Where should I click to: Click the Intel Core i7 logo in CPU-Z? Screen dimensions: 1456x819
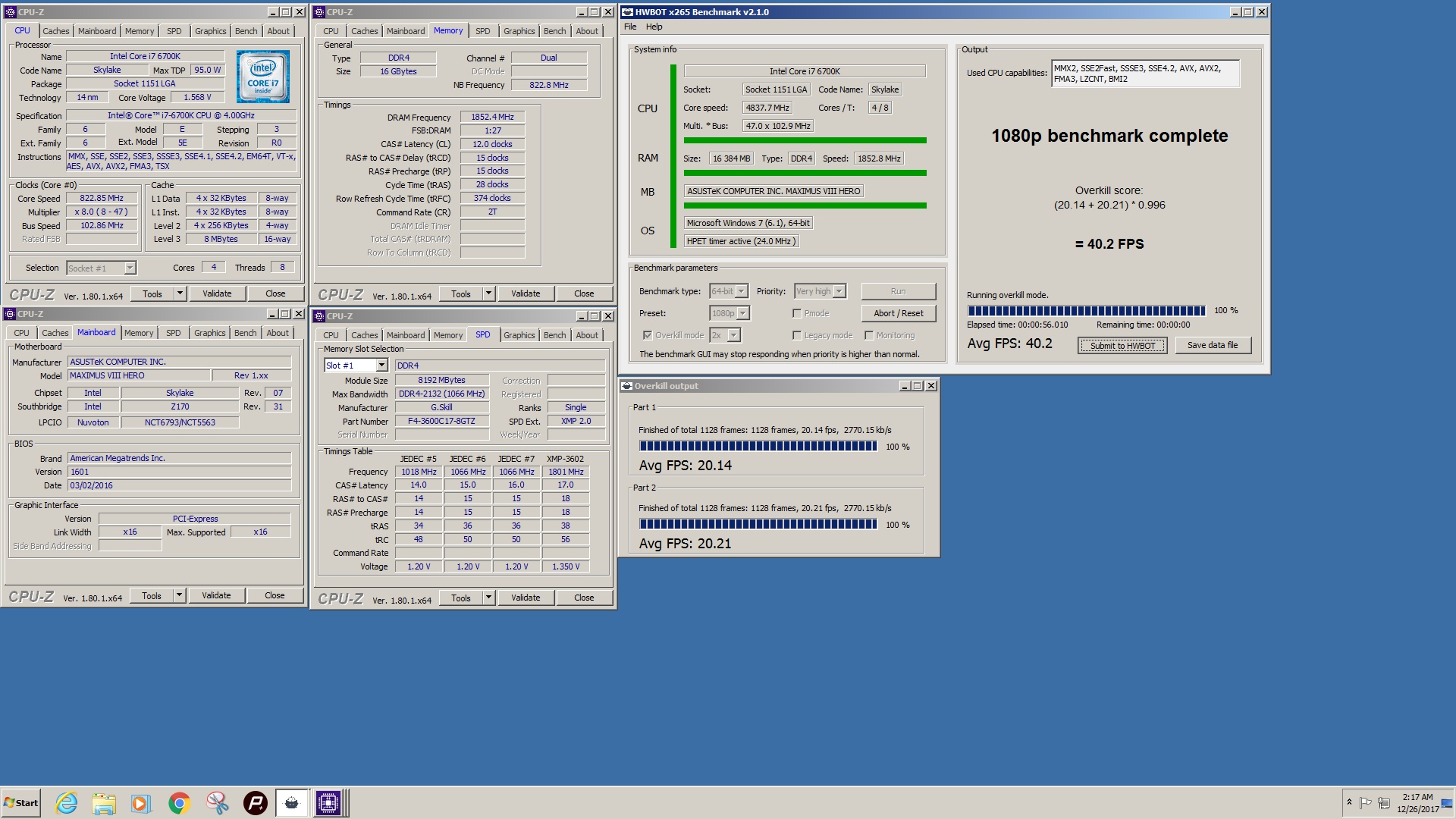point(262,77)
